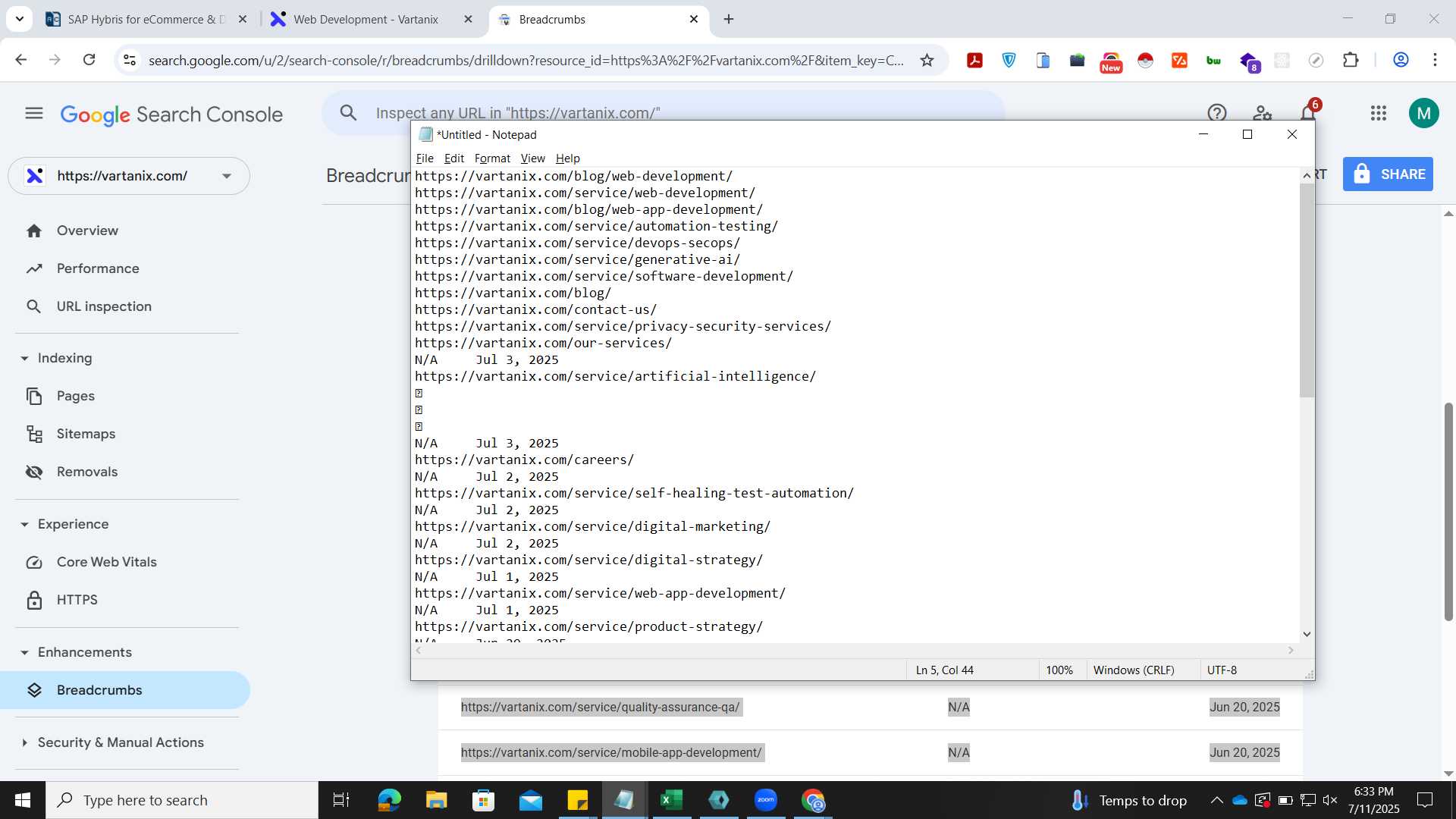The width and height of the screenshot is (1456, 819).
Task: Open Search Console help icon
Action: tap(1217, 114)
